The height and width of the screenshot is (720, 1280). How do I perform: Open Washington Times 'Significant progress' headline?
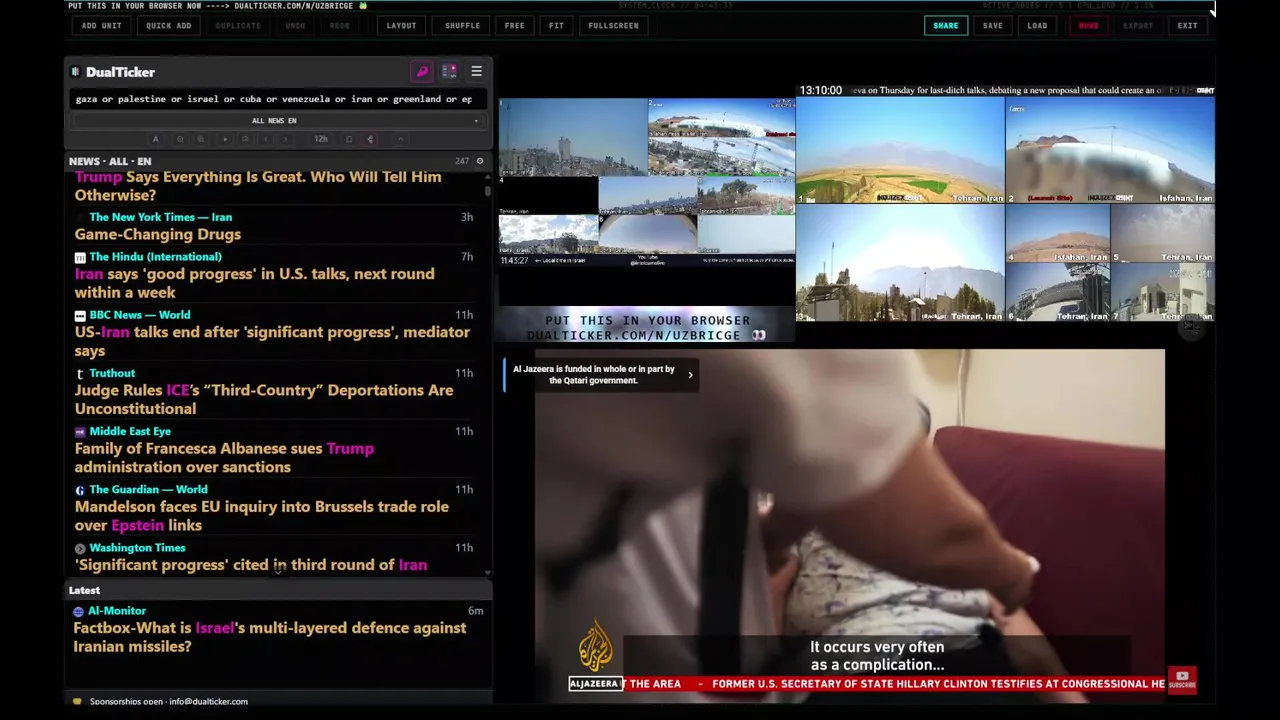[x=250, y=565]
